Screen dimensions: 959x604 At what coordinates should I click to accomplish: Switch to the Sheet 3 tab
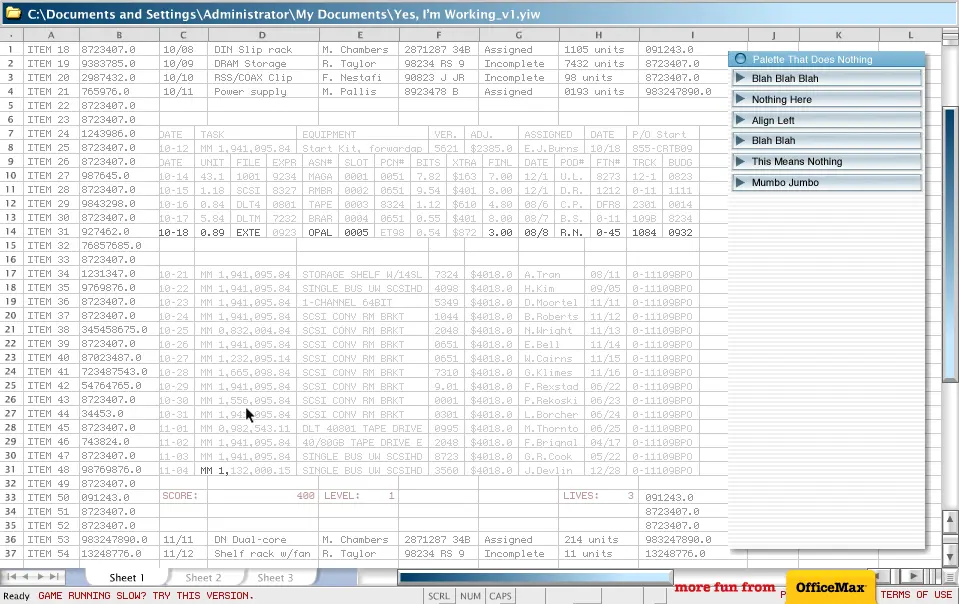coord(275,578)
